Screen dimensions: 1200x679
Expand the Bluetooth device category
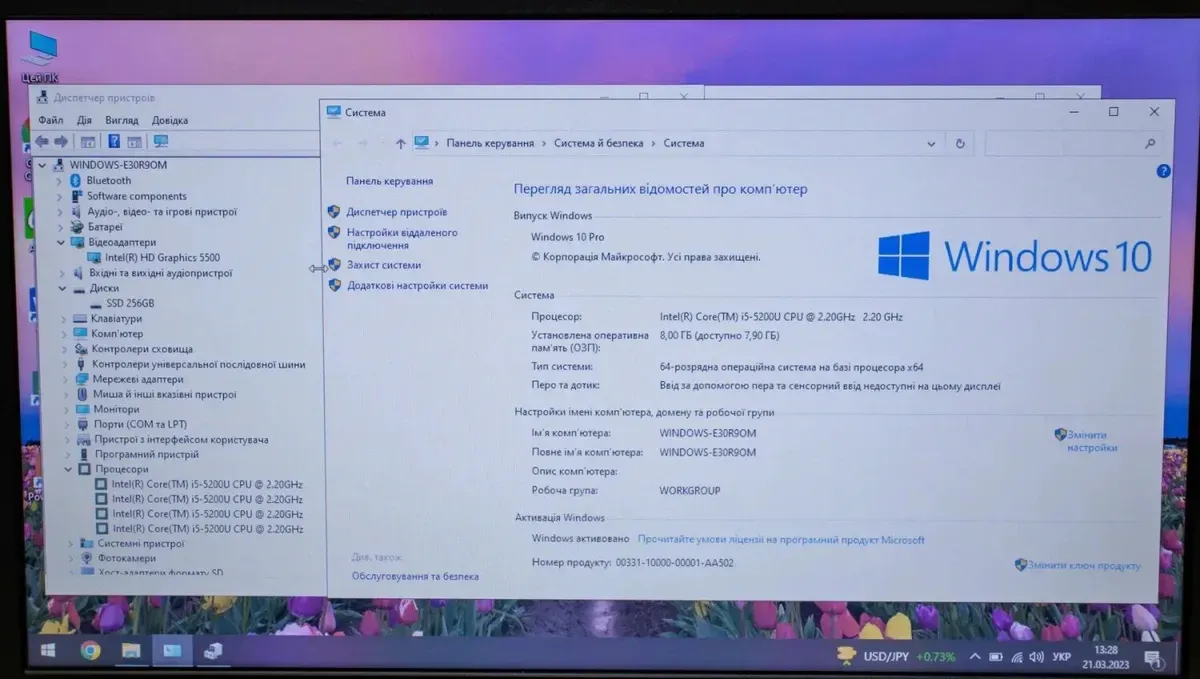coord(60,181)
